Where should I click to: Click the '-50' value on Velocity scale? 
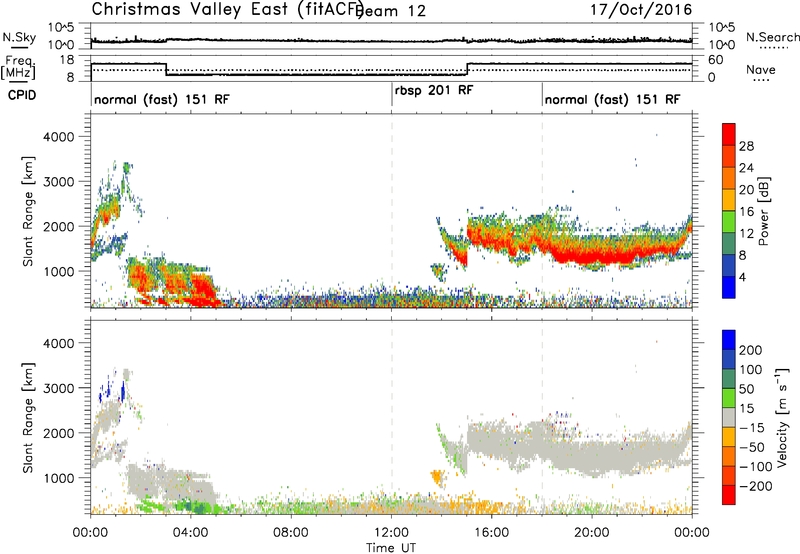tap(752, 447)
